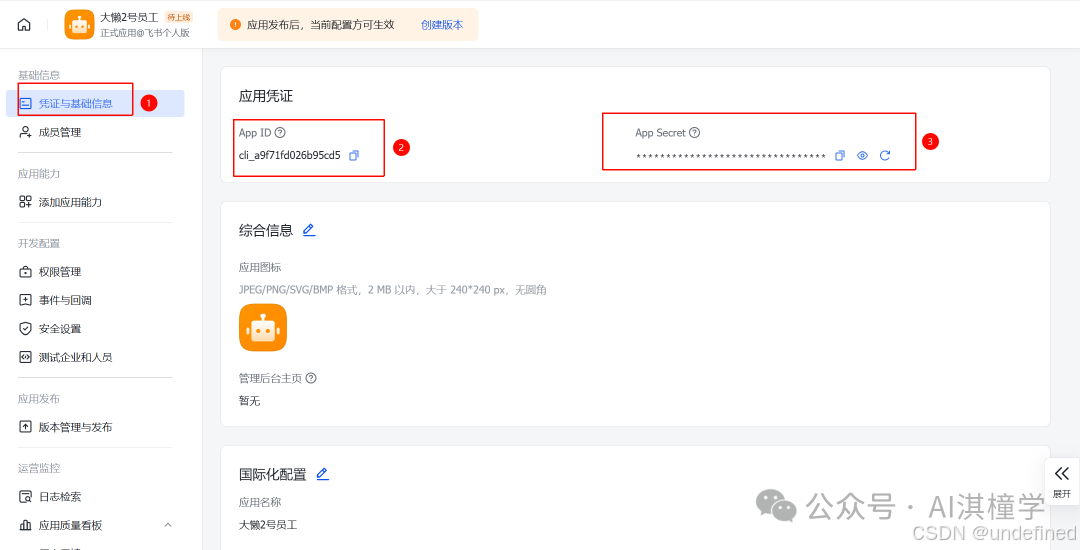
Task: Collapse the 应用质量看板 chevron
Action: click(168, 525)
